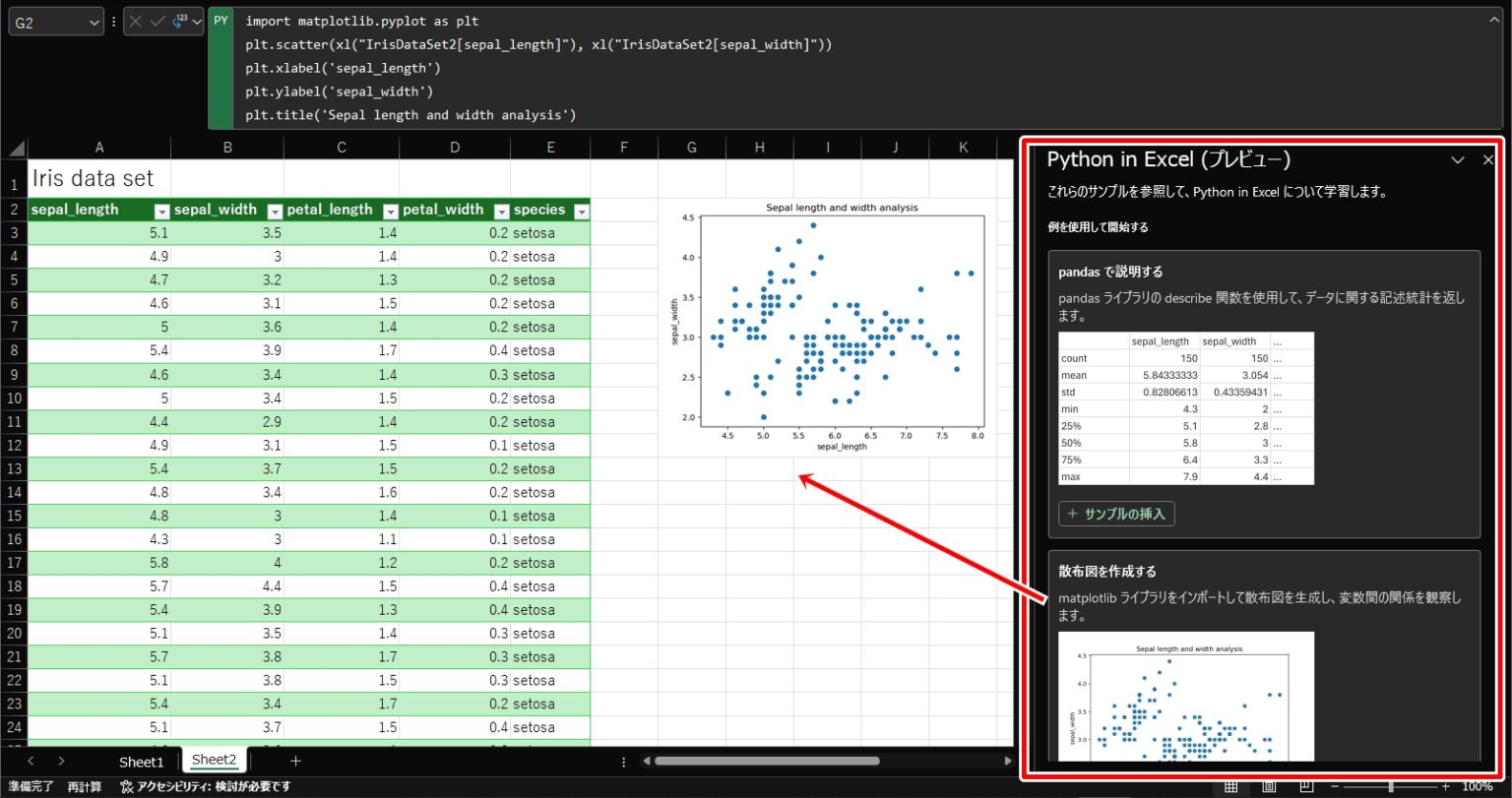Select the Page Break Preview icon
The image size is (1512, 798).
click(x=1306, y=786)
